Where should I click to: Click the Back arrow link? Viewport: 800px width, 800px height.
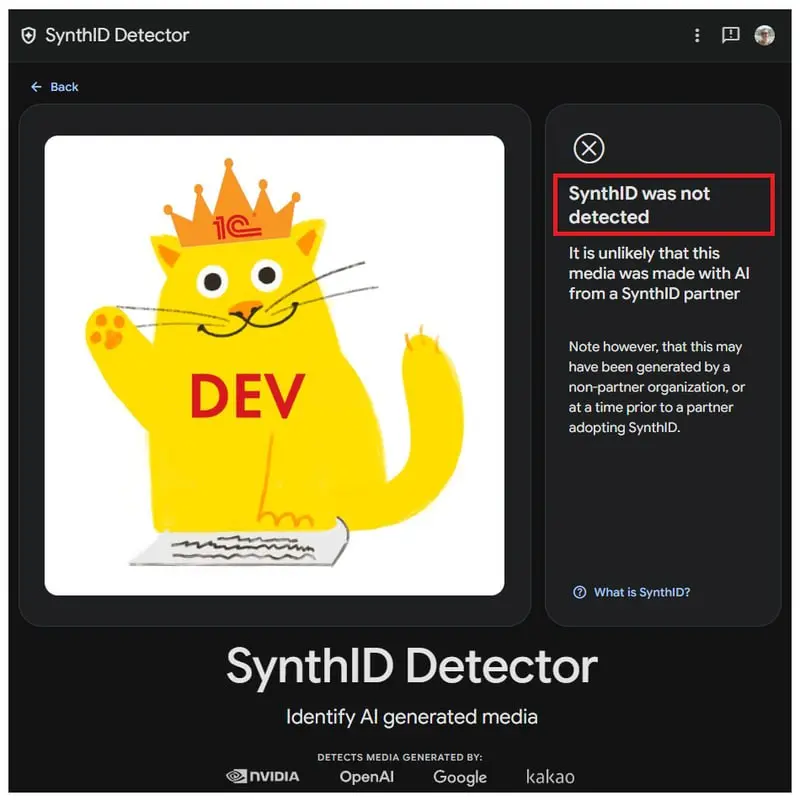tap(55, 87)
